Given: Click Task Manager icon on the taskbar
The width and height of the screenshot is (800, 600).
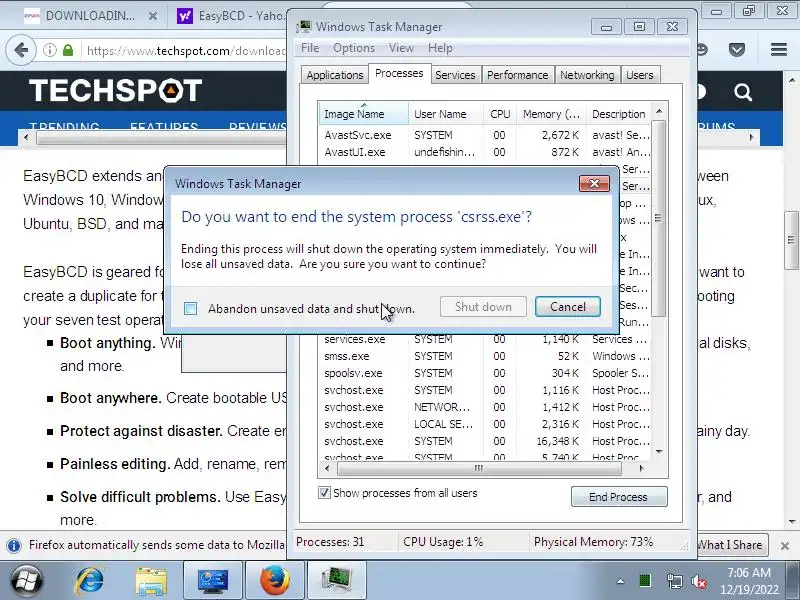Looking at the screenshot, I should coord(337,581).
